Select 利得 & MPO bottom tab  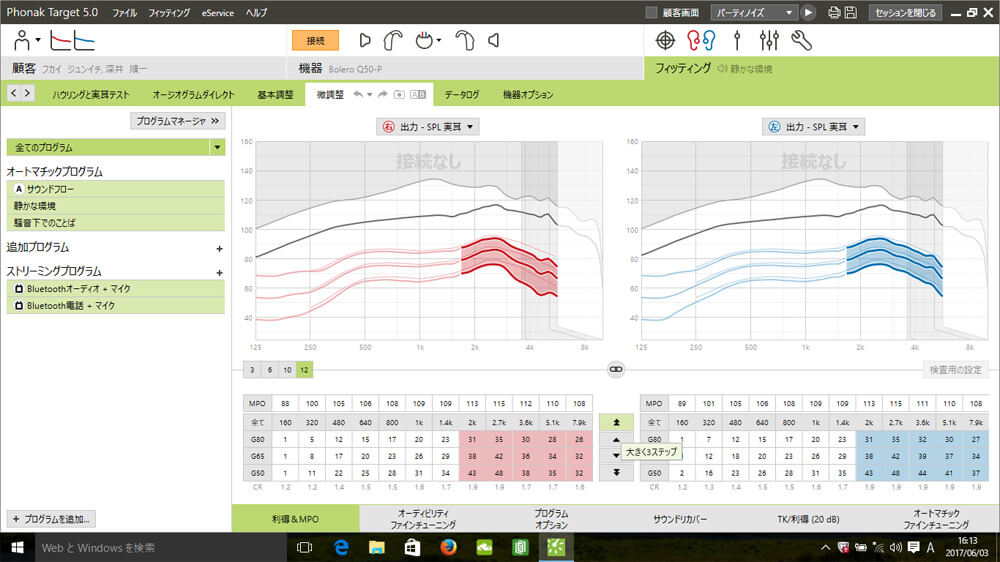[x=295, y=519]
